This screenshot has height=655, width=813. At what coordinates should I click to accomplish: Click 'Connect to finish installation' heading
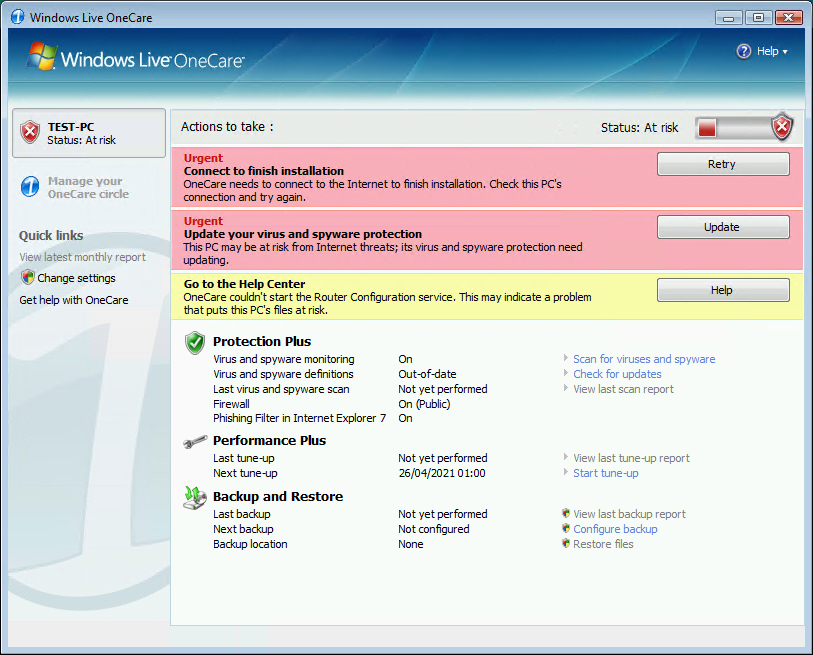(x=264, y=171)
